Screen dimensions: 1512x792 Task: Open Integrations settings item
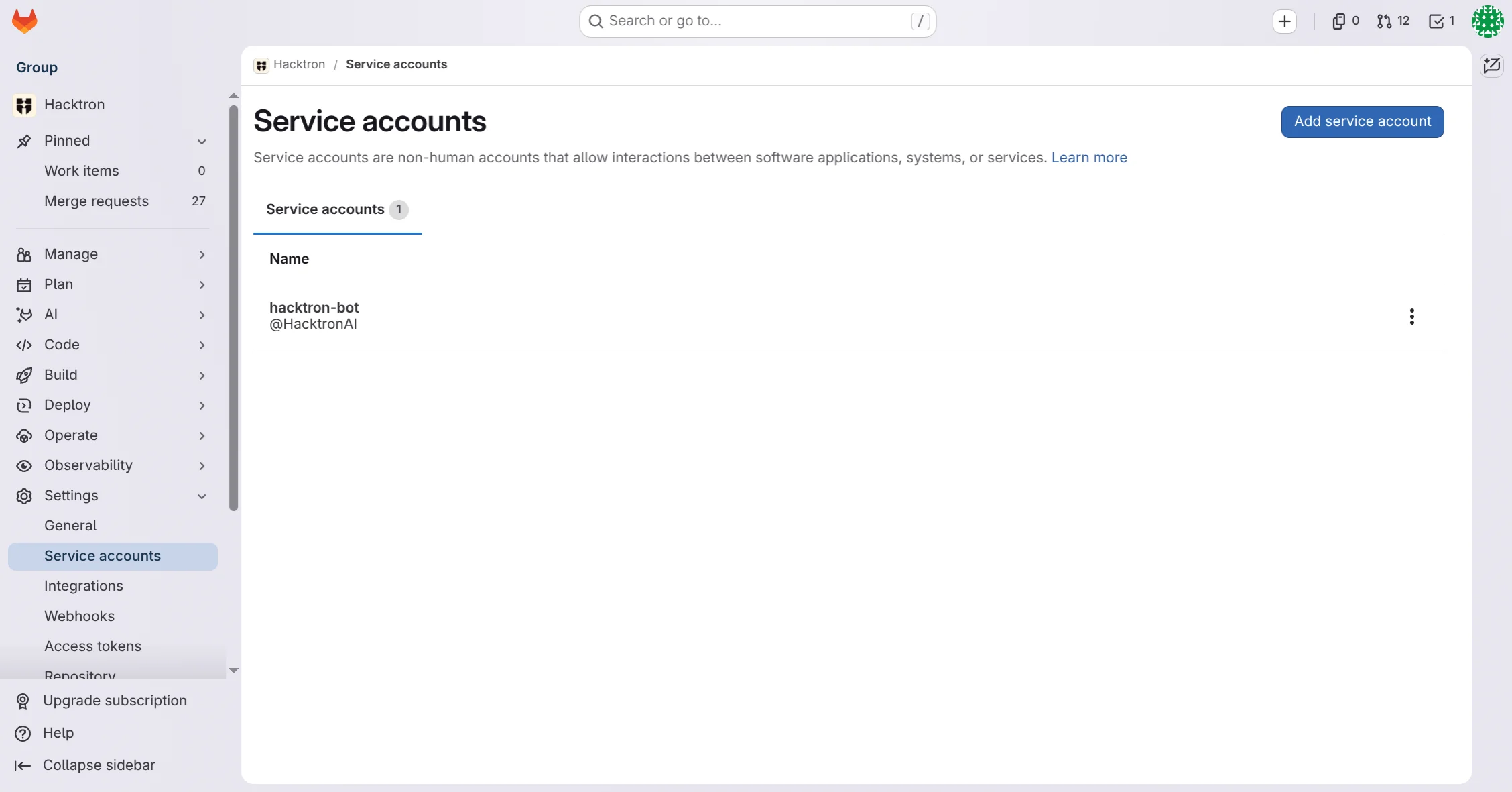[113, 586]
